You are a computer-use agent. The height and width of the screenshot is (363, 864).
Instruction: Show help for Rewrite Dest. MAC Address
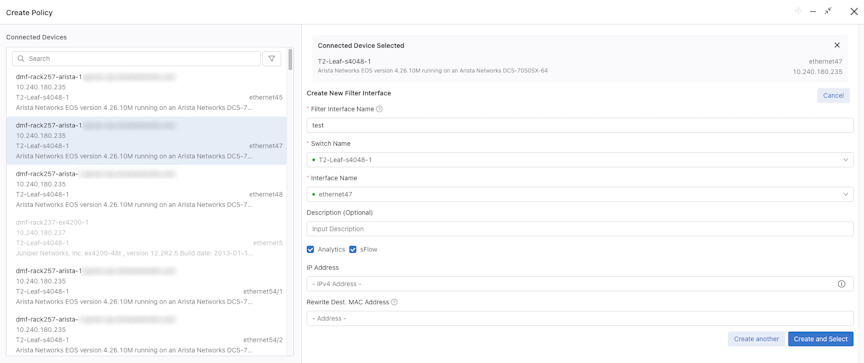[x=395, y=302]
